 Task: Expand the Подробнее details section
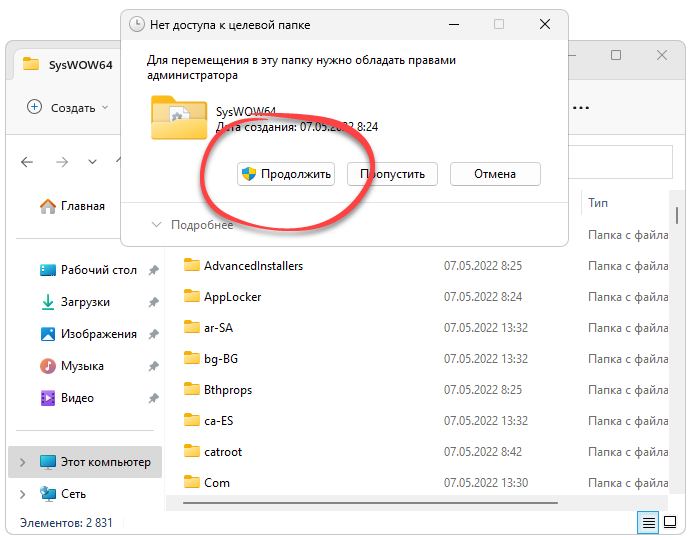192,225
